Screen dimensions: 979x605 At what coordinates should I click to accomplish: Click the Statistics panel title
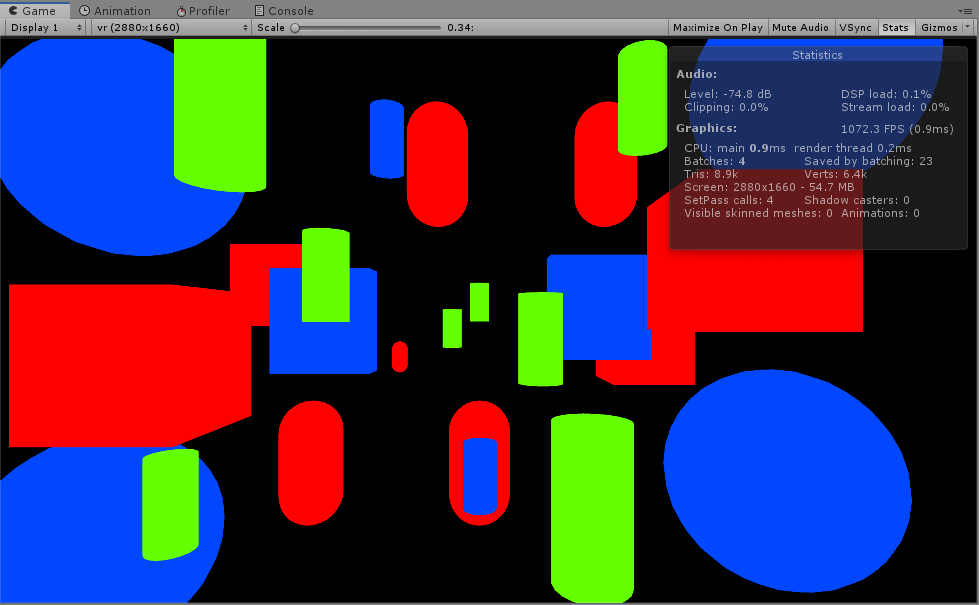click(x=817, y=55)
